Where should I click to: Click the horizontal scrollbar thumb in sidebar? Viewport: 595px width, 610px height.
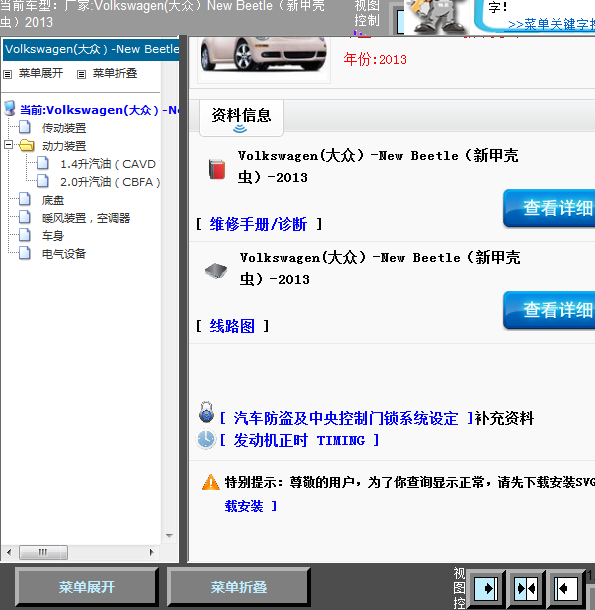pyautogui.click(x=43, y=552)
